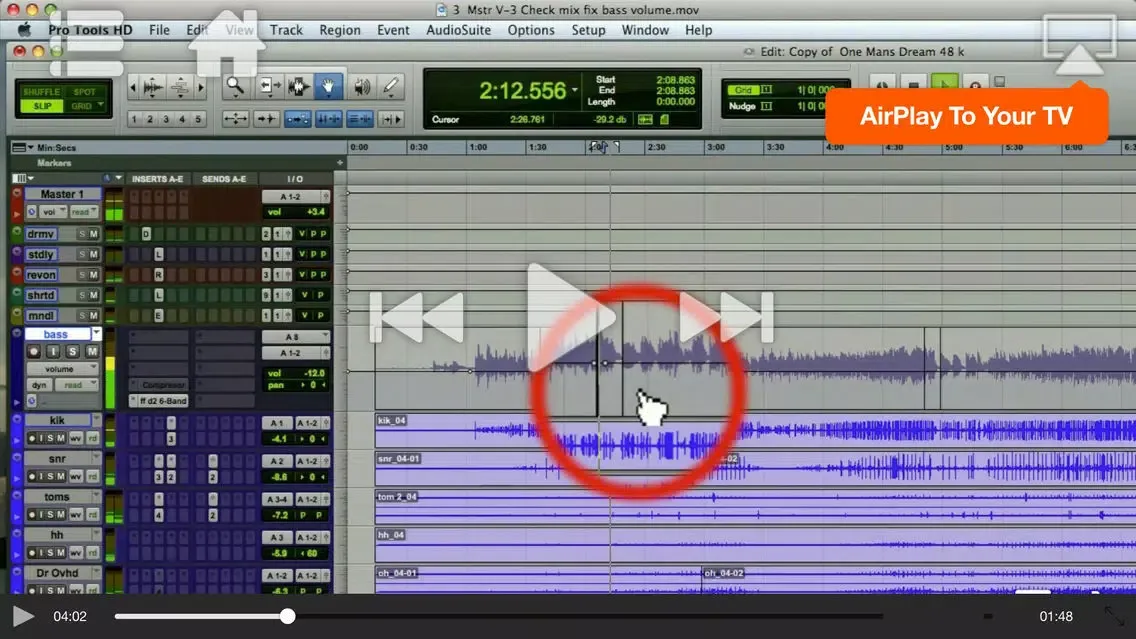Click the MIDI zoom icon
The image size is (1136, 639).
180,88
